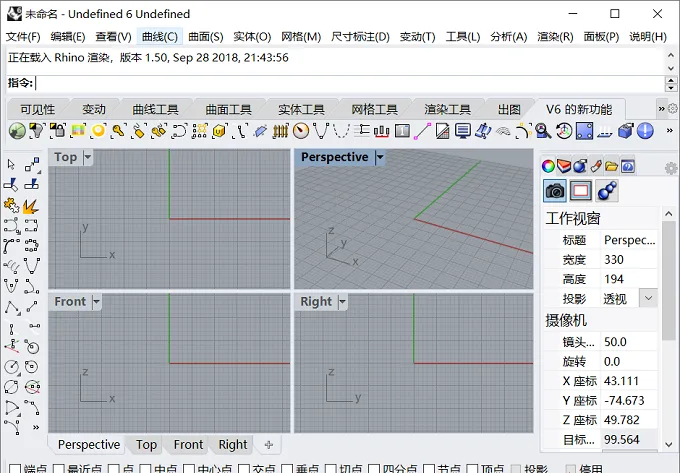Toggle the 节点 knot osnap checkbox

[429, 469]
